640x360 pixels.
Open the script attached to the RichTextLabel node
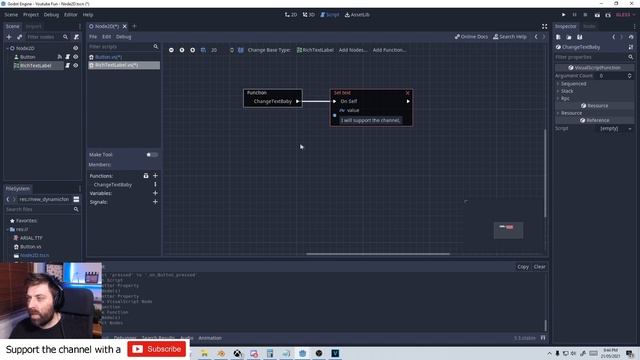[x=67, y=65]
